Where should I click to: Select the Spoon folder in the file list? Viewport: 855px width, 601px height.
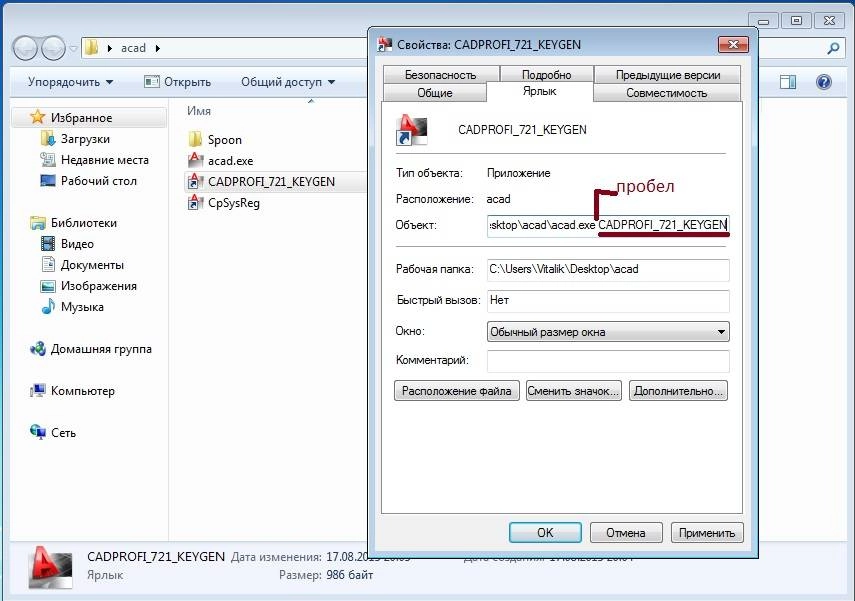[215, 140]
